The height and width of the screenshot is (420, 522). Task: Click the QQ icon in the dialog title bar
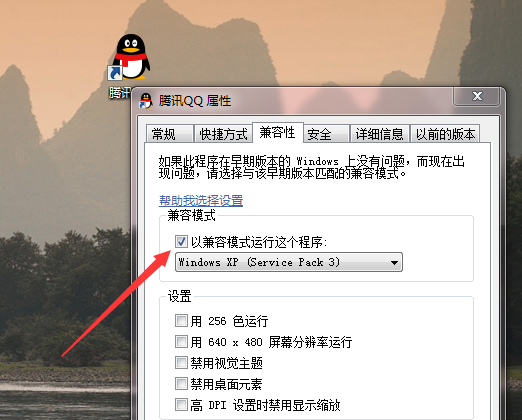[x=146, y=101]
